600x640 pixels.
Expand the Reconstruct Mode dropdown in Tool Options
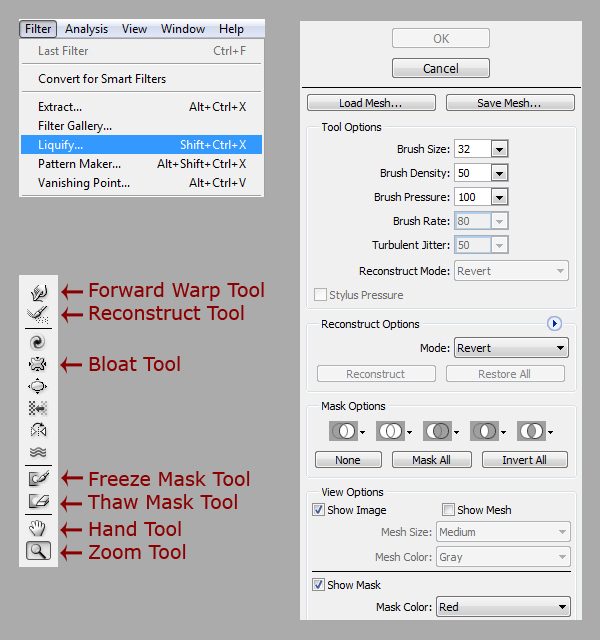(x=511, y=271)
